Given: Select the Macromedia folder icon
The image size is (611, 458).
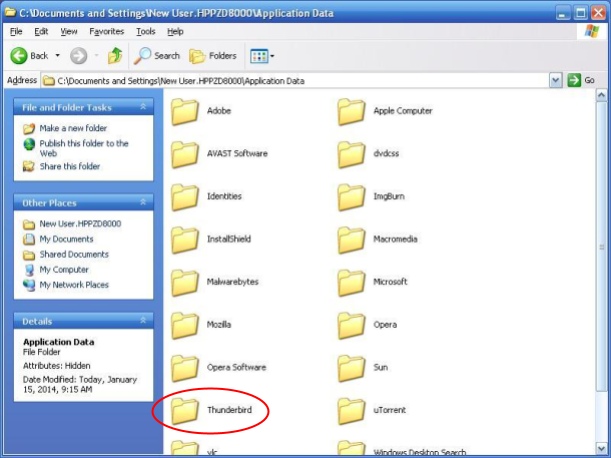Looking at the screenshot, I should (x=351, y=239).
